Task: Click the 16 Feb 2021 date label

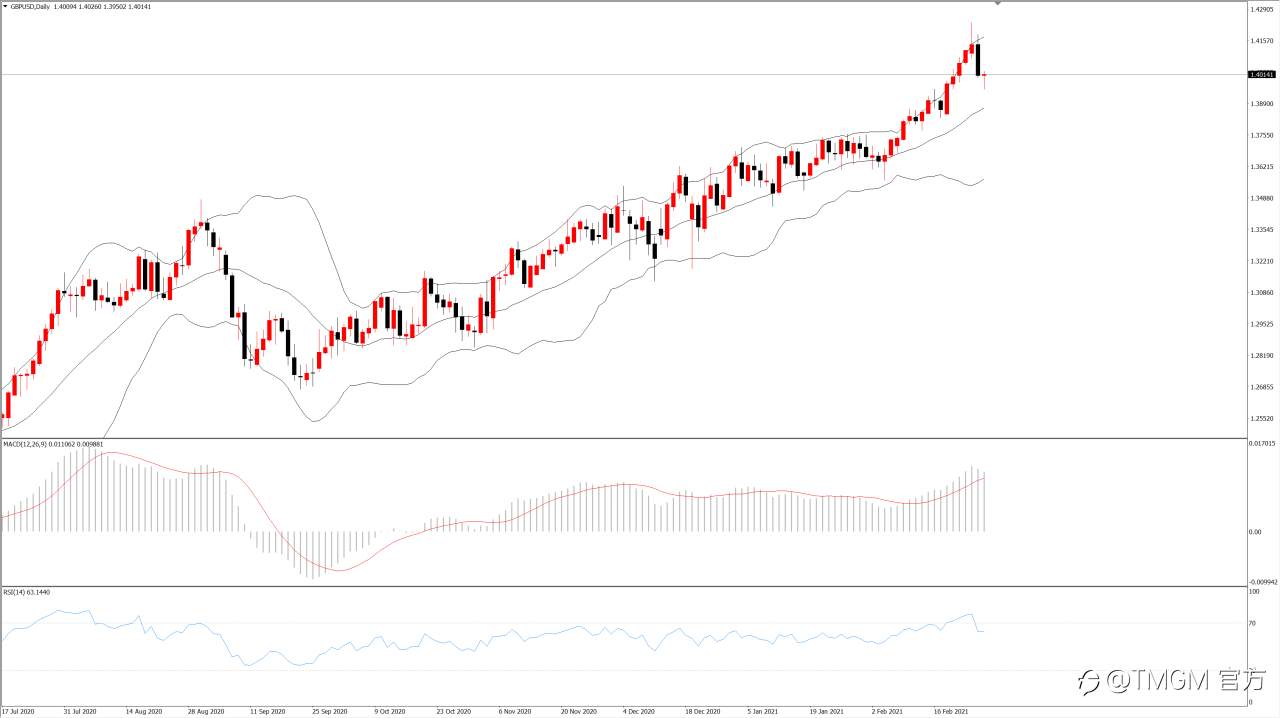Action: pyautogui.click(x=950, y=712)
